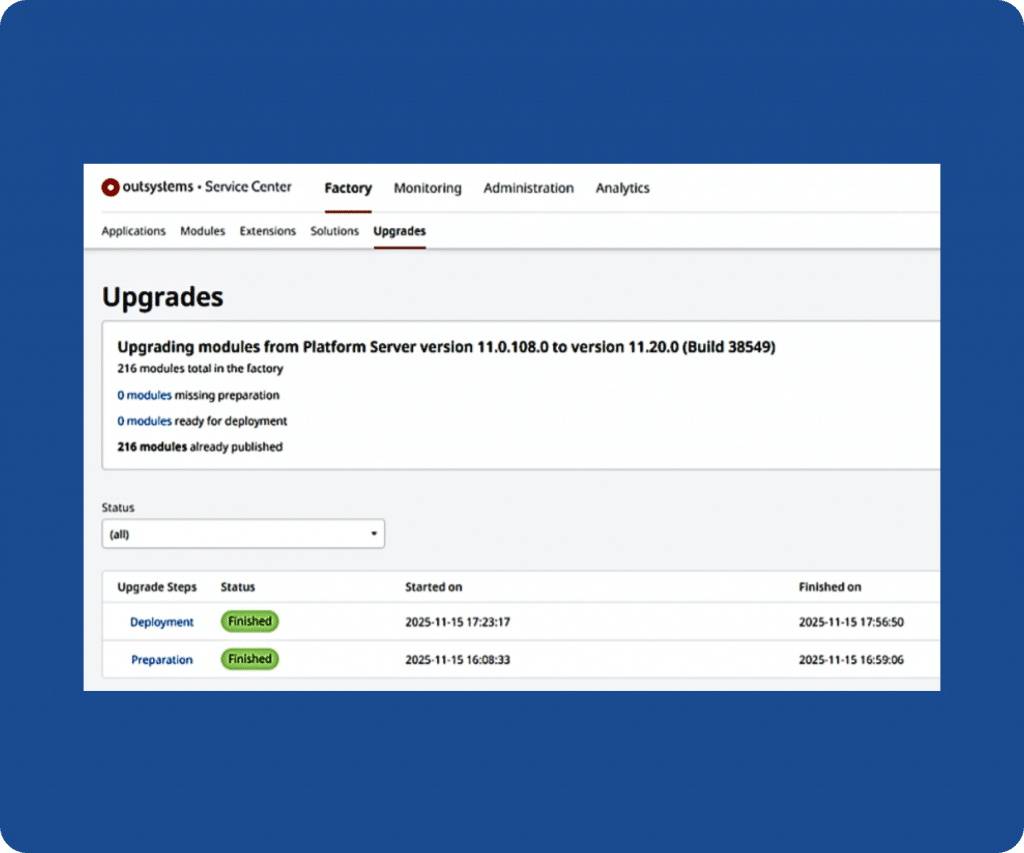Click '216 modules total in the factory' text

tap(200, 368)
